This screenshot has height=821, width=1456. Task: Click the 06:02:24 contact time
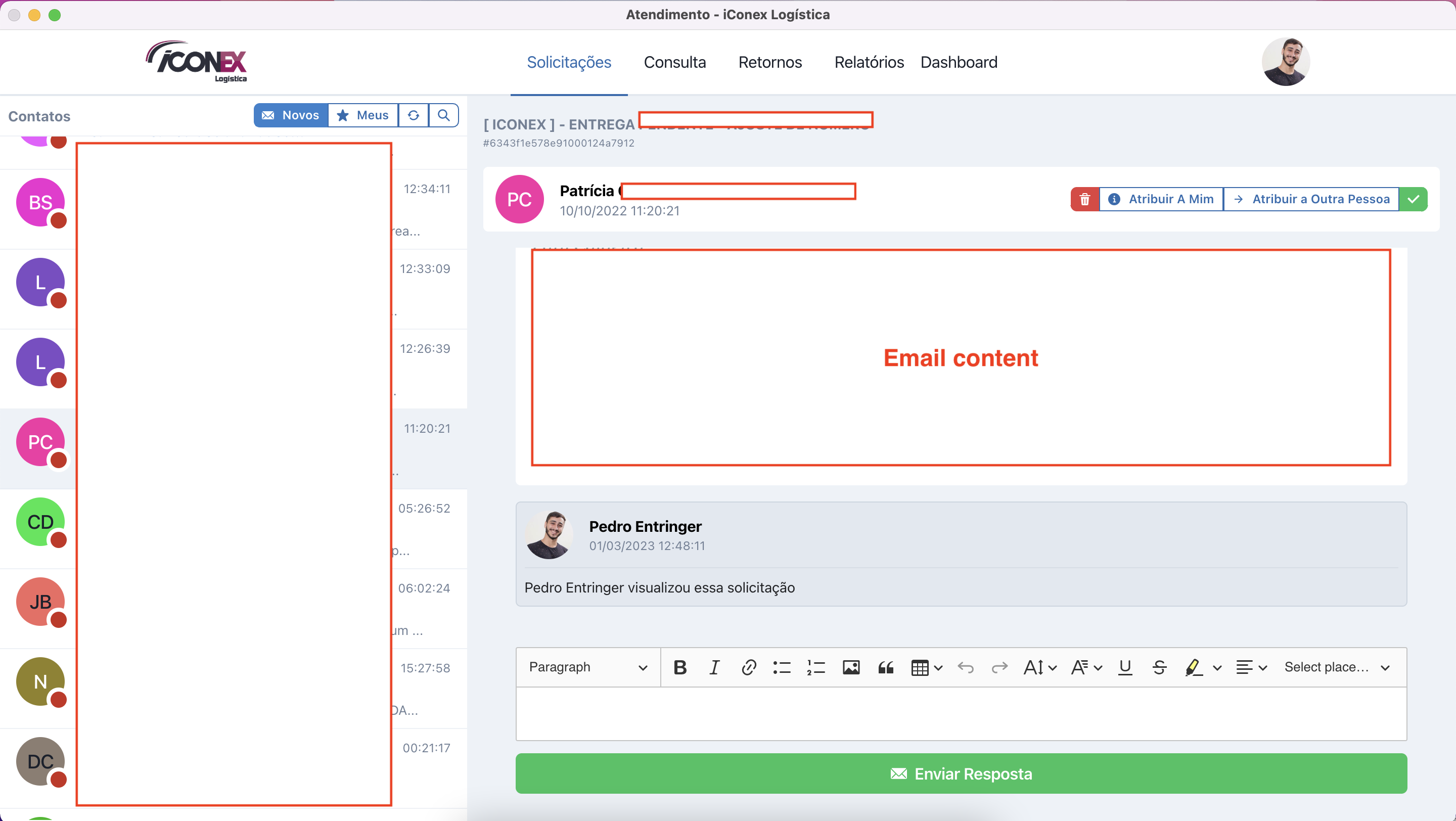coord(424,588)
